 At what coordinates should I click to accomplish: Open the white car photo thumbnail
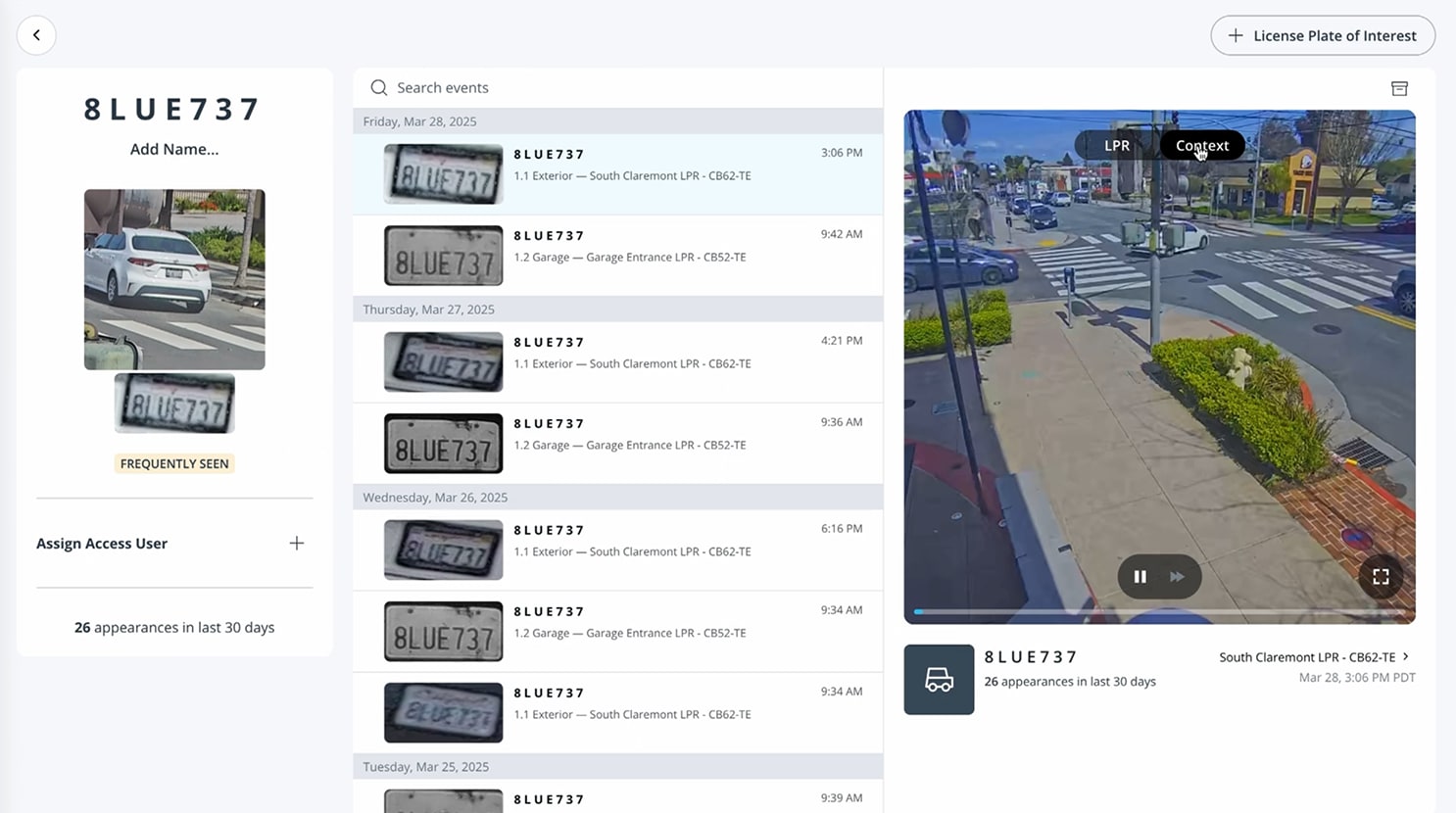[174, 279]
